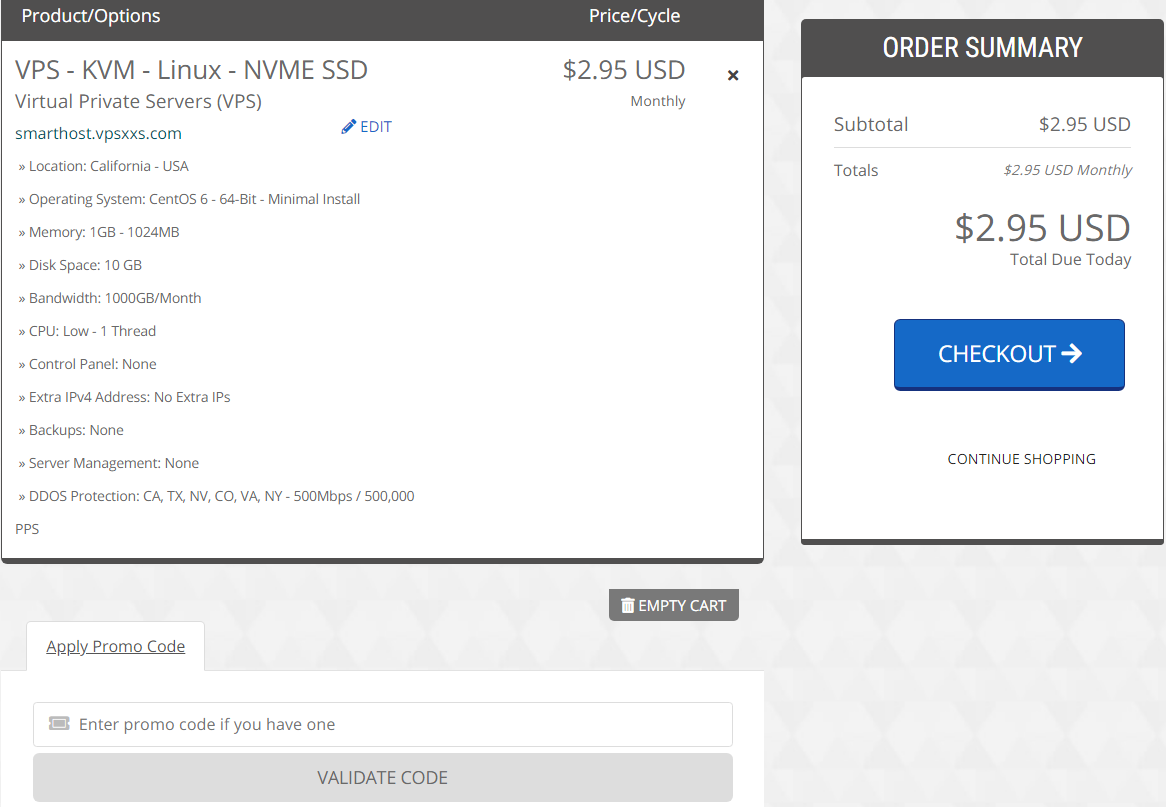Click the ticket icon in promo field

59,724
